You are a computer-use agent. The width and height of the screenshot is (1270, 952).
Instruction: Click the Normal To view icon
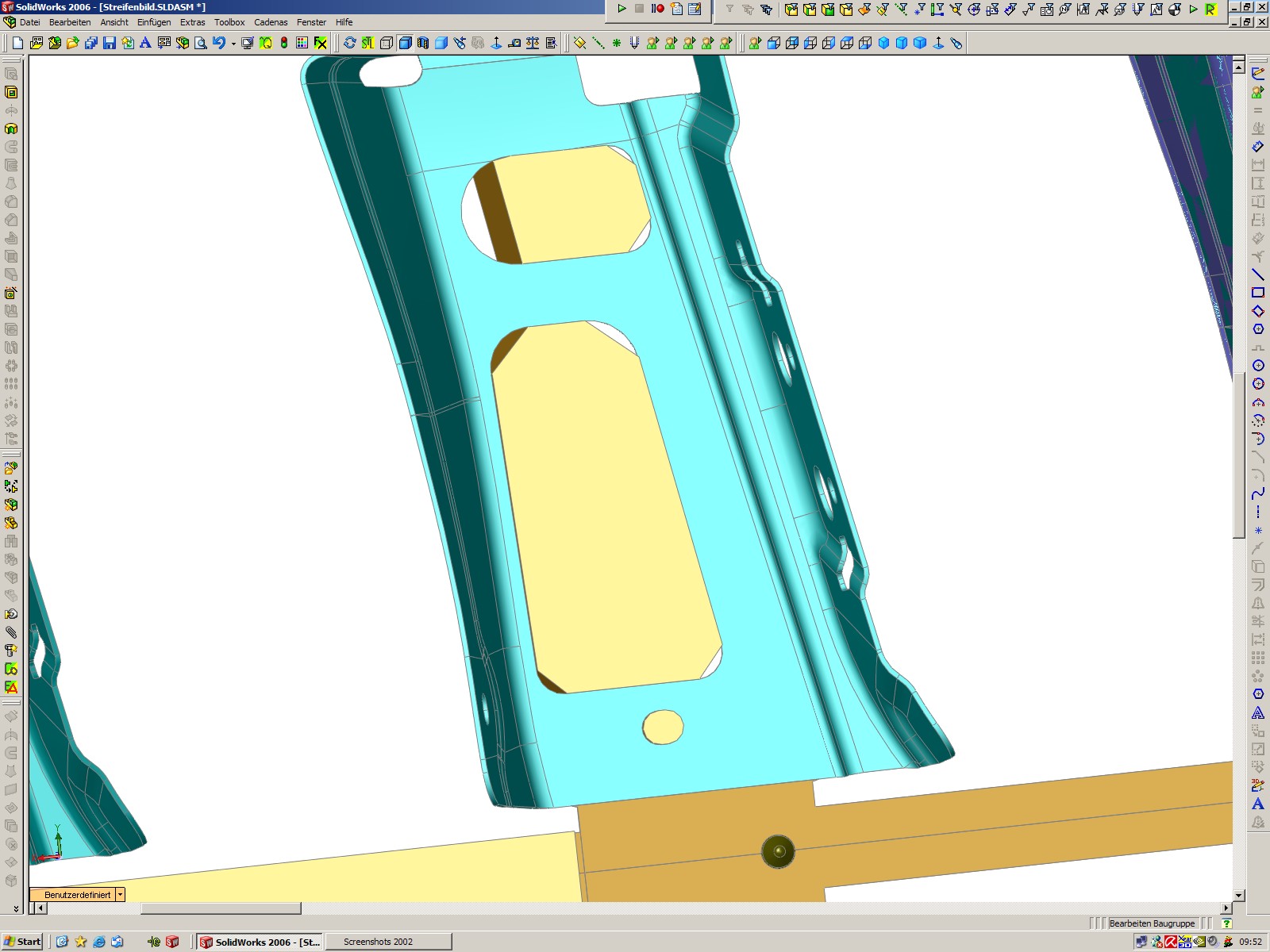point(938,43)
